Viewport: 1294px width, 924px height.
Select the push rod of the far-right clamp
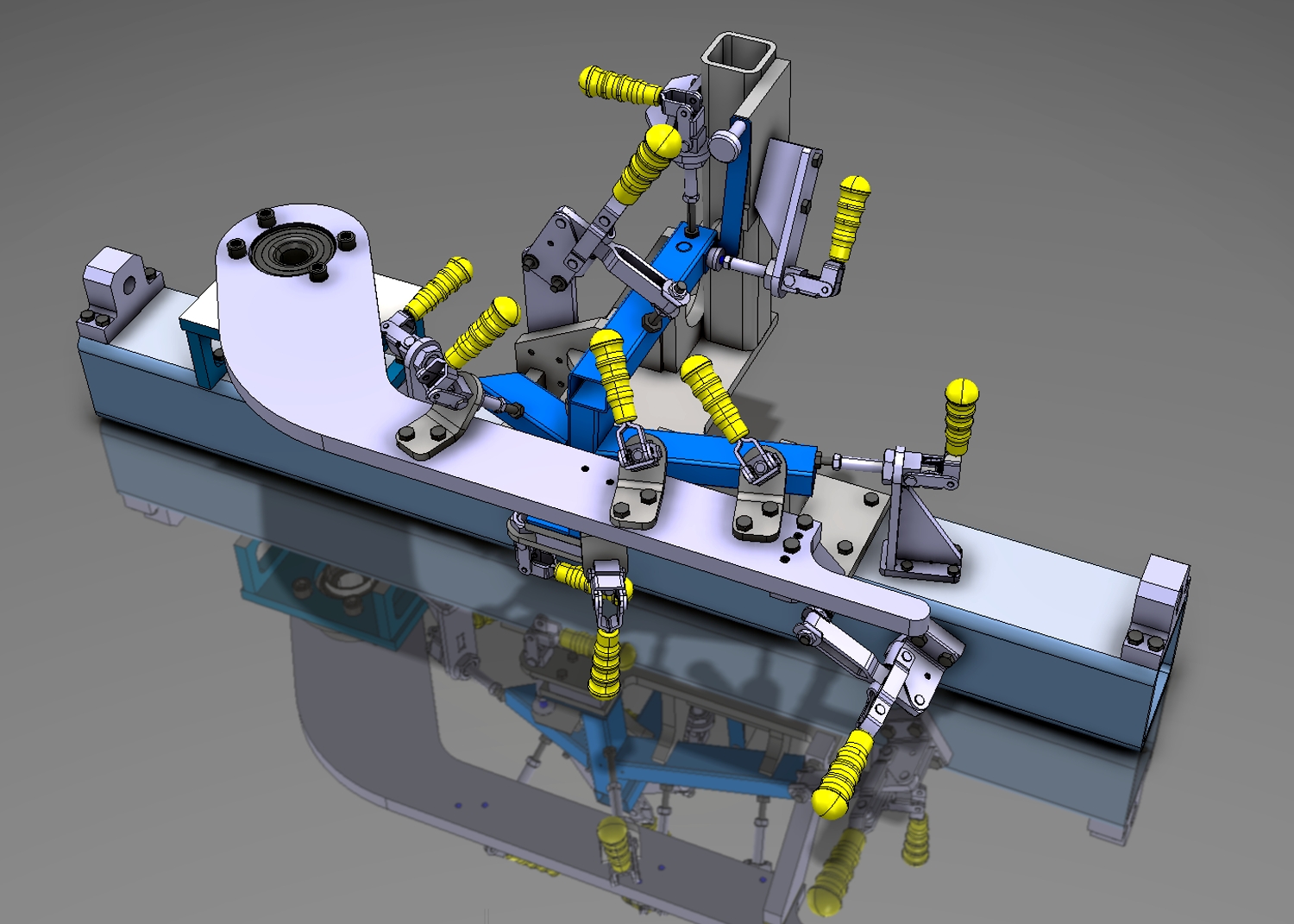[857, 464]
